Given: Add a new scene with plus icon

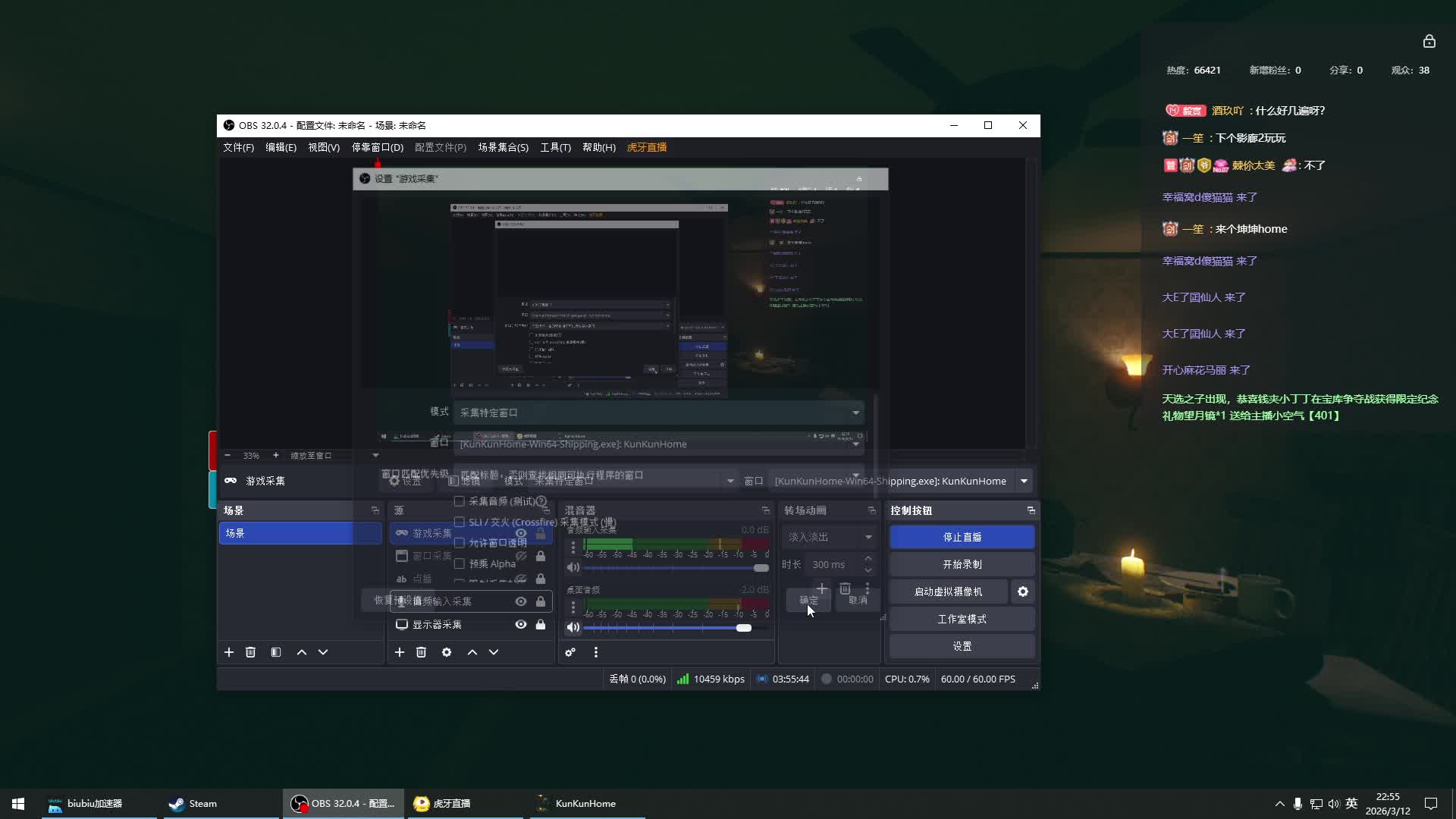Looking at the screenshot, I should [x=229, y=652].
